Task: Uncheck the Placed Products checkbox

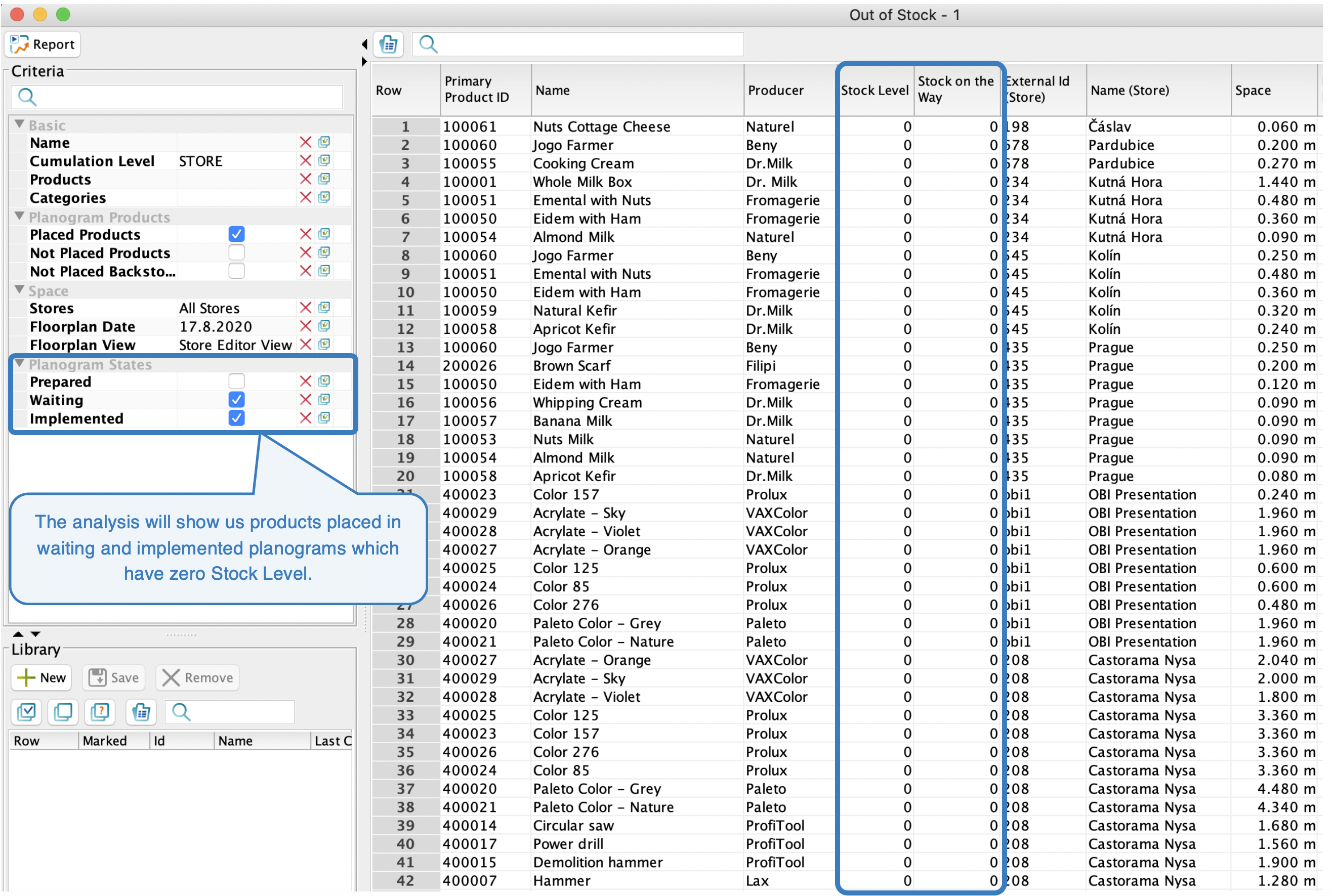Action: click(236, 234)
